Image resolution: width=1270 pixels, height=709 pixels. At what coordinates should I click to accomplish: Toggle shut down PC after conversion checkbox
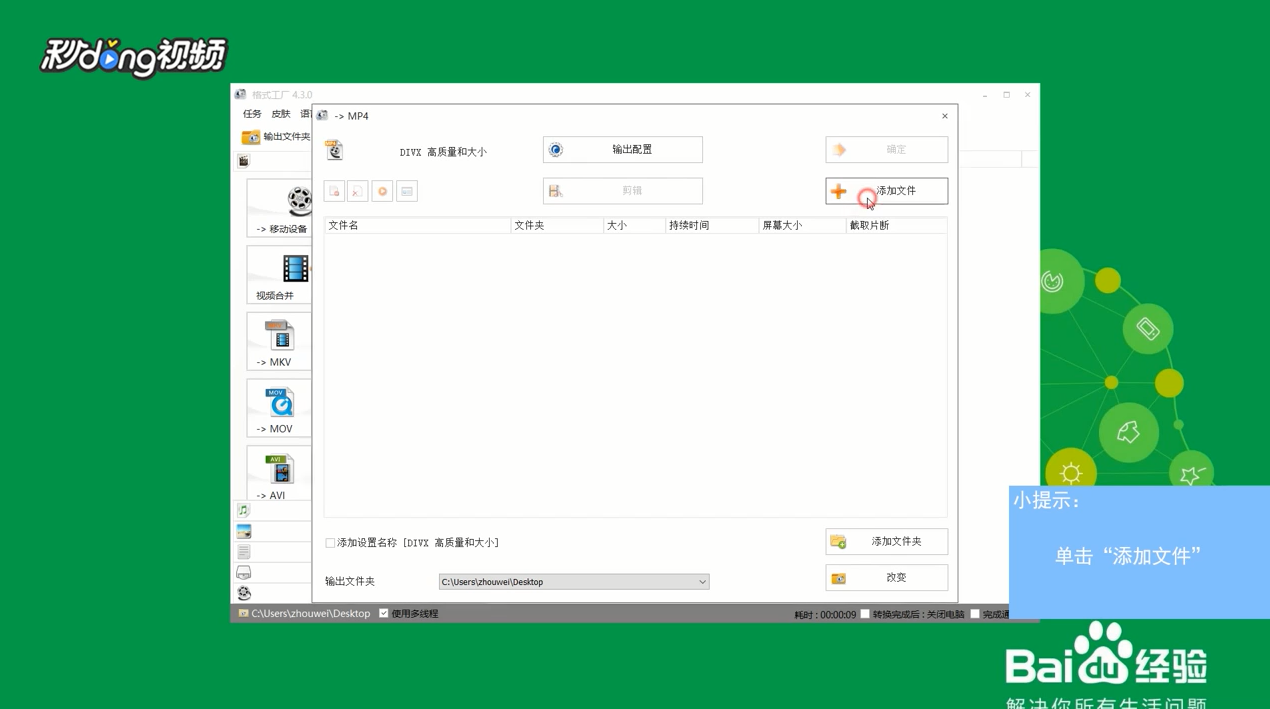click(865, 614)
